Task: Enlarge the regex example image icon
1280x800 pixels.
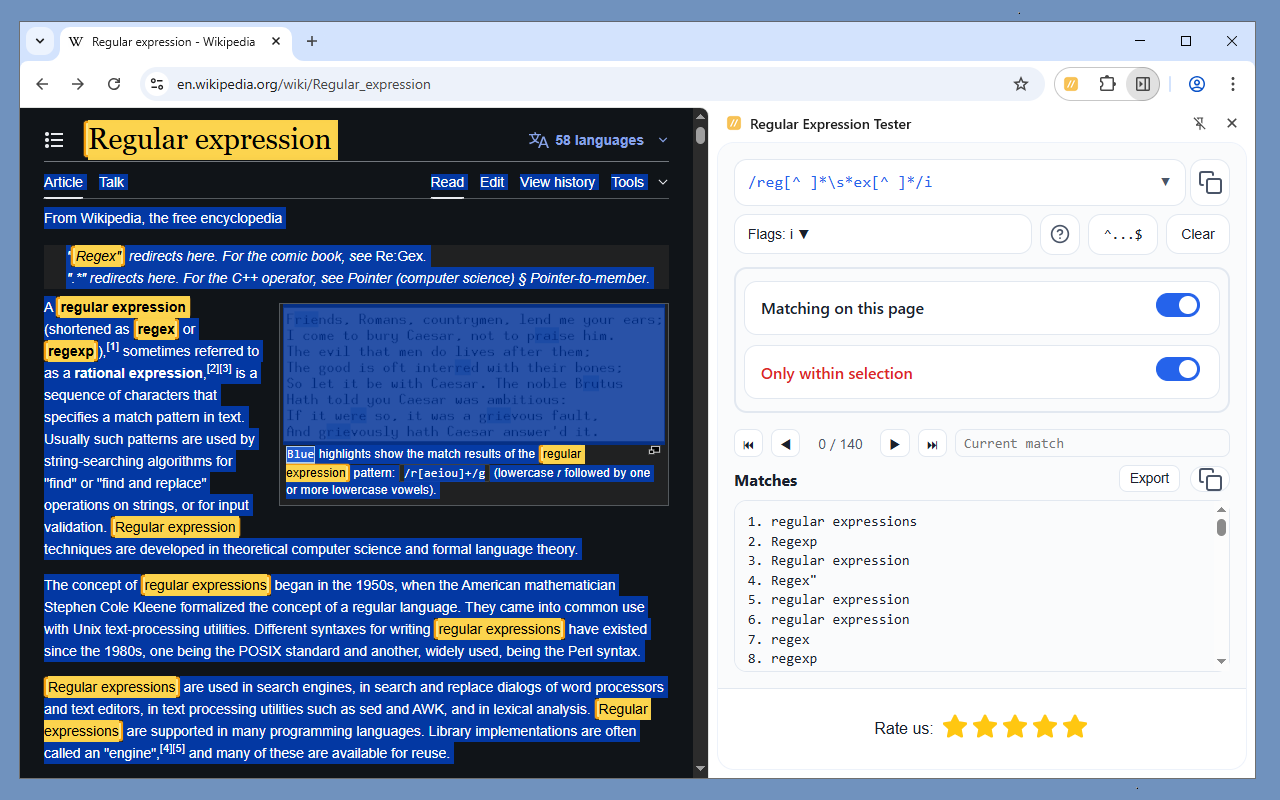Action: pyautogui.click(x=655, y=451)
